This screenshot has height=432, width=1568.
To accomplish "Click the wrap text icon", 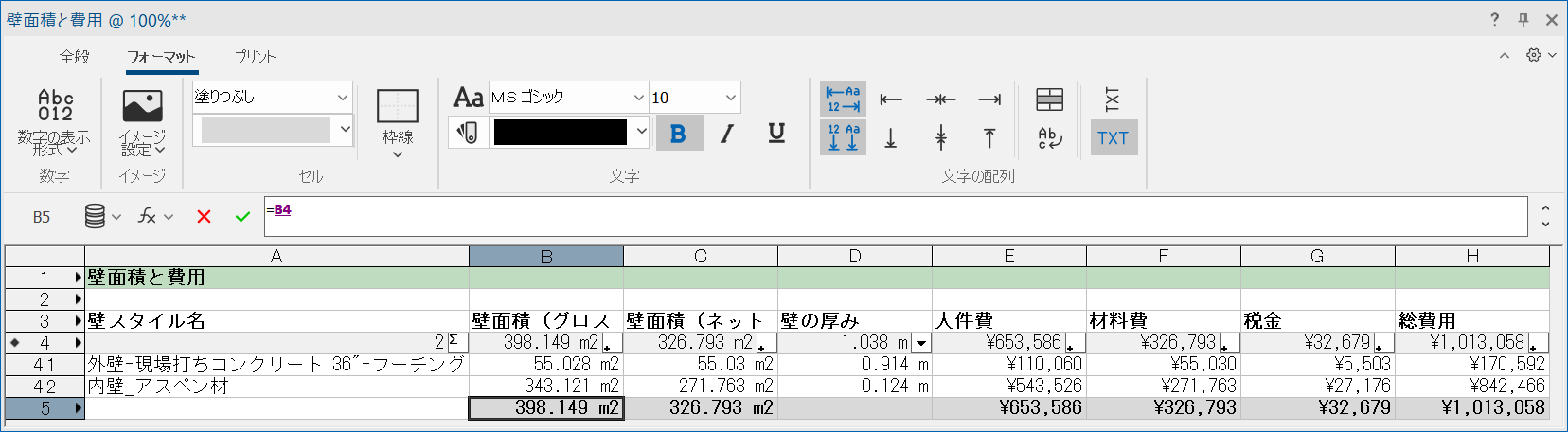I will point(1049,138).
